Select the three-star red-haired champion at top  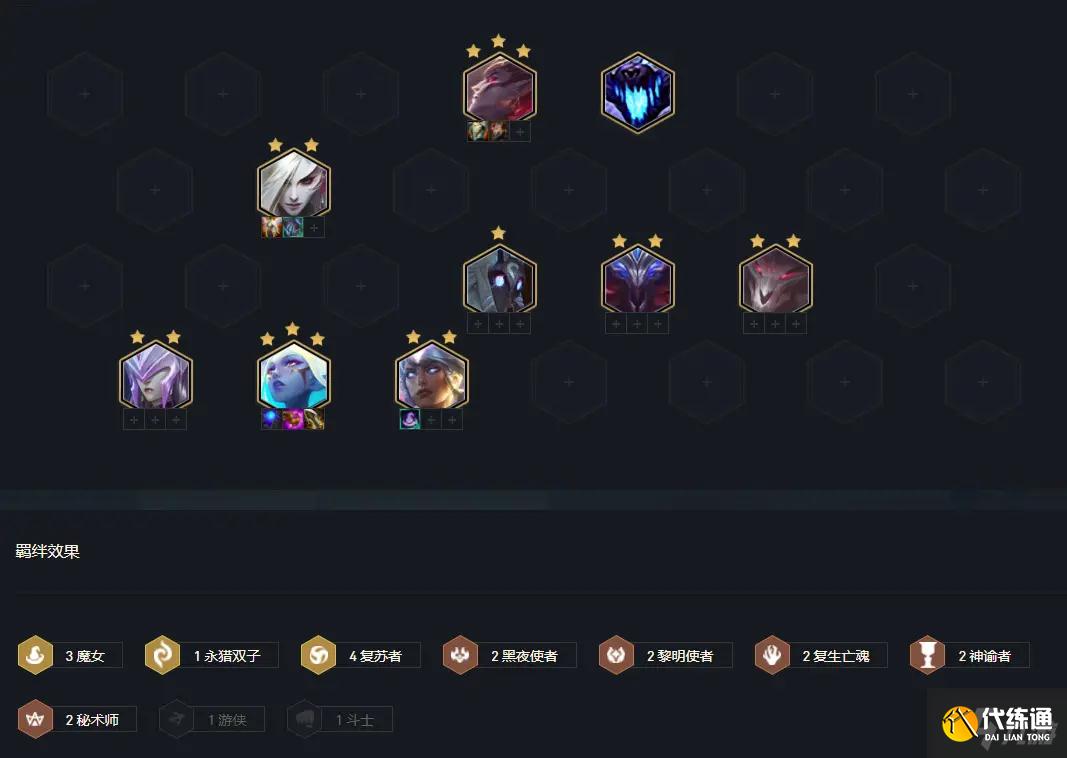[x=500, y=89]
